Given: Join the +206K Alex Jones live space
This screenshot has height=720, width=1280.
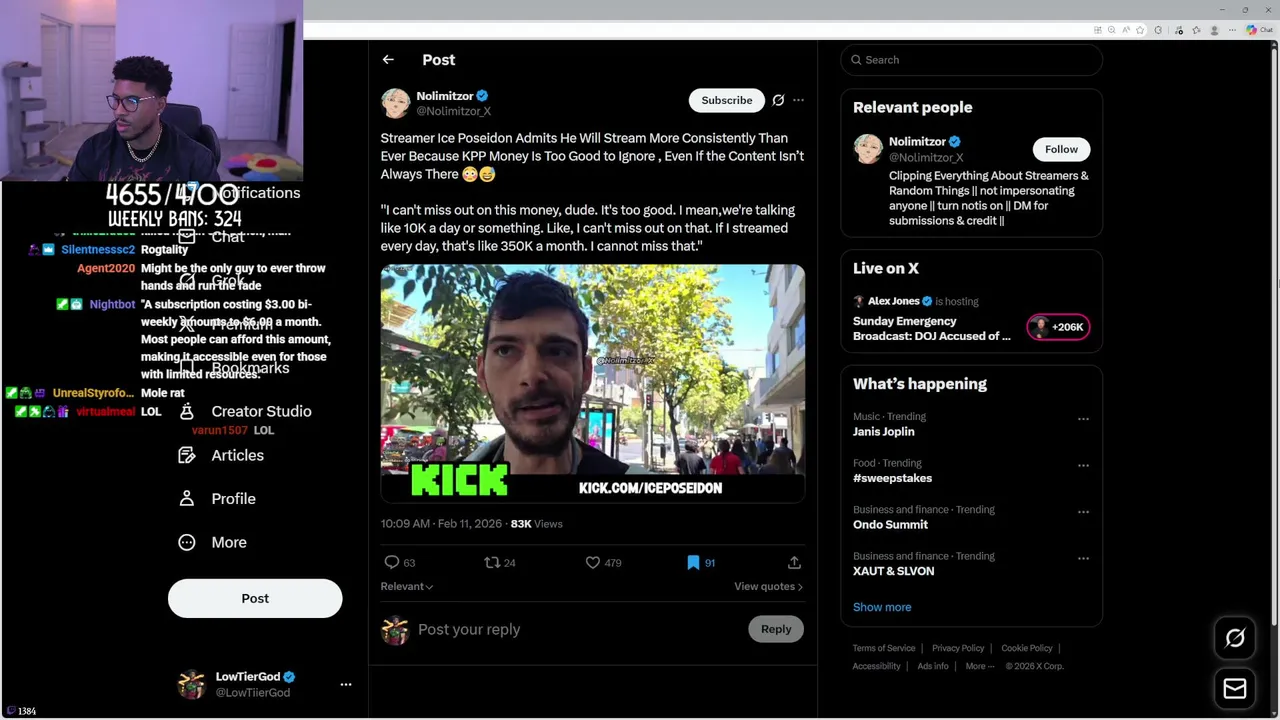Looking at the screenshot, I should click(x=1058, y=327).
